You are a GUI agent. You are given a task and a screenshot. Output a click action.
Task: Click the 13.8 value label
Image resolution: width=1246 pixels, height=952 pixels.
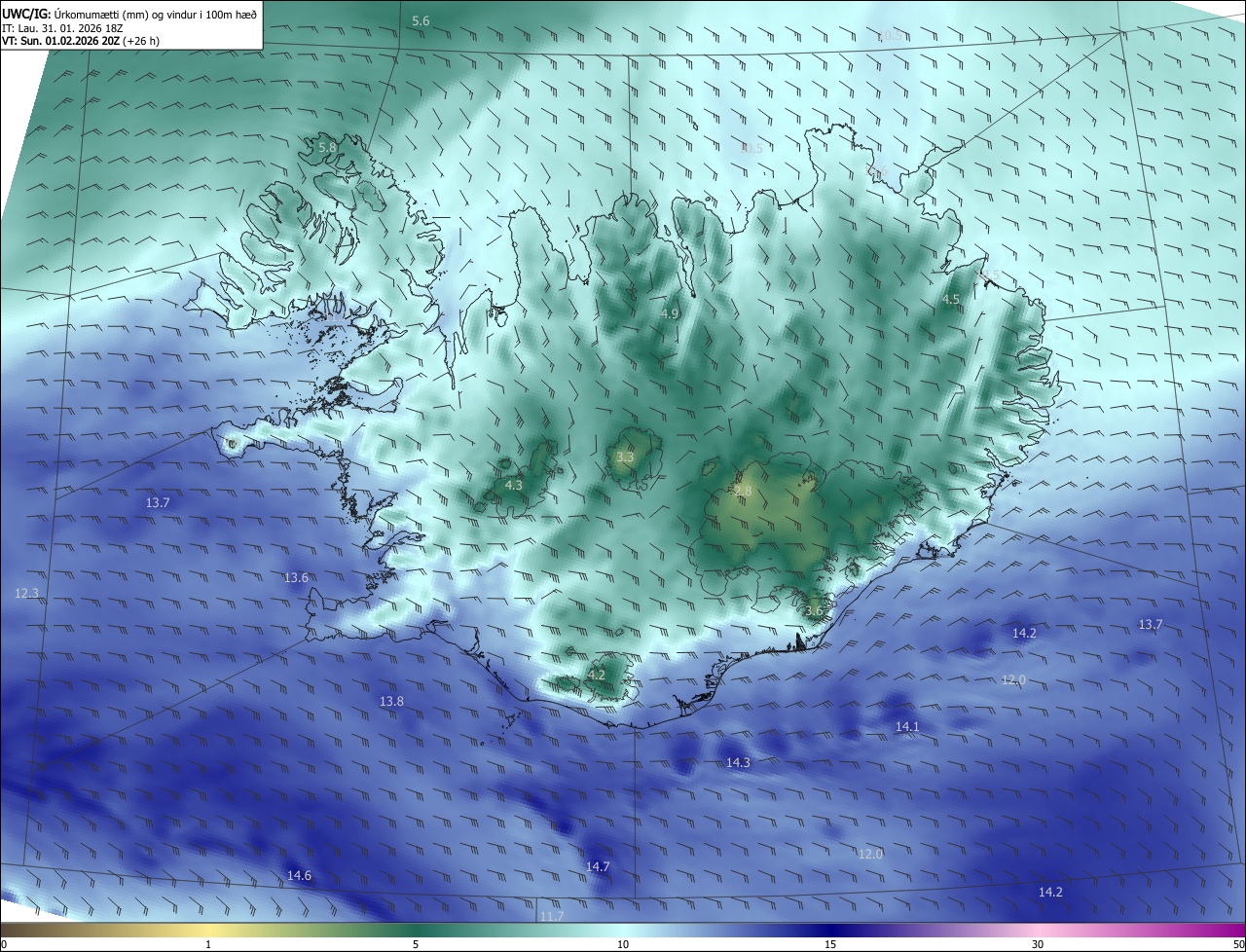click(391, 701)
